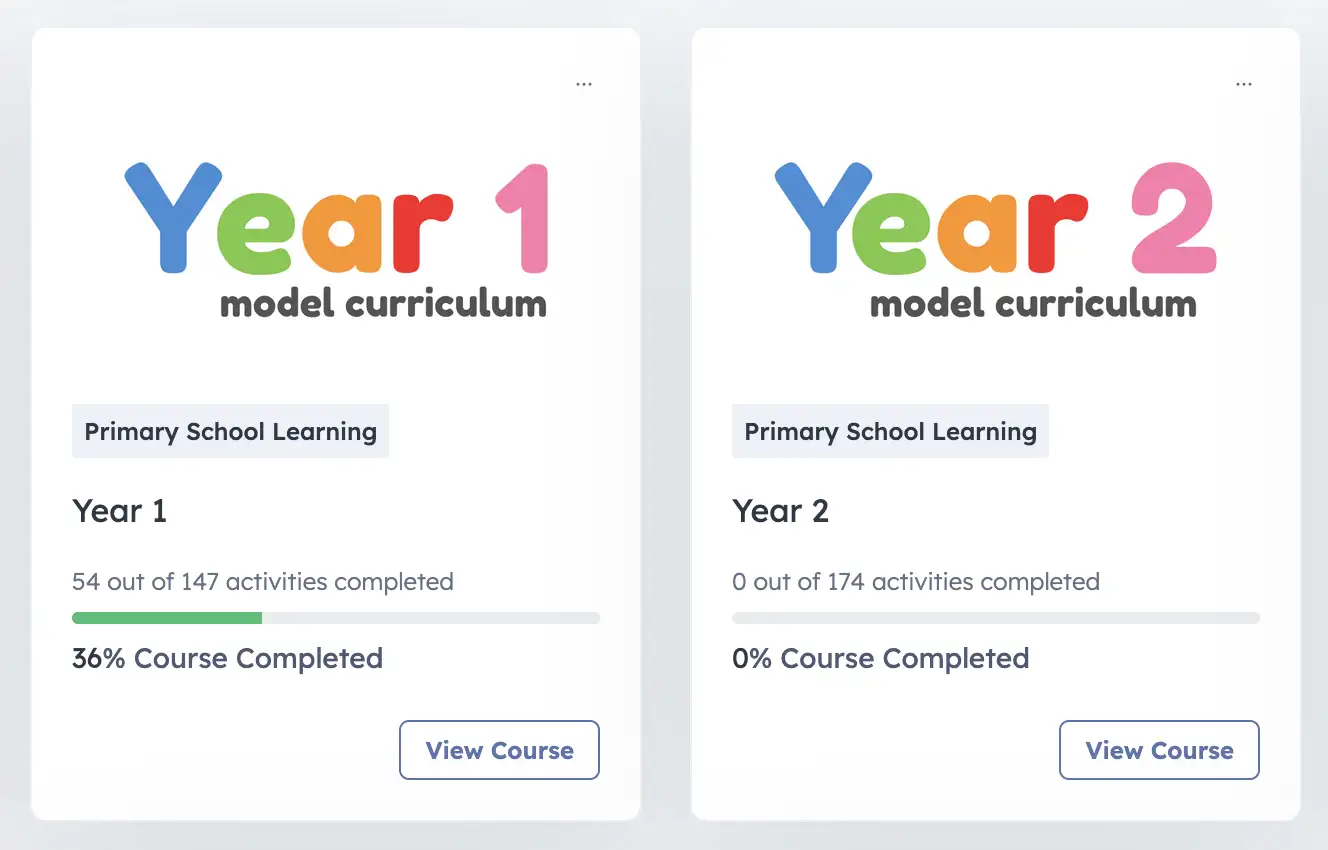Image resolution: width=1328 pixels, height=850 pixels.
Task: Open the Year 1 course title
Action: (x=120, y=511)
